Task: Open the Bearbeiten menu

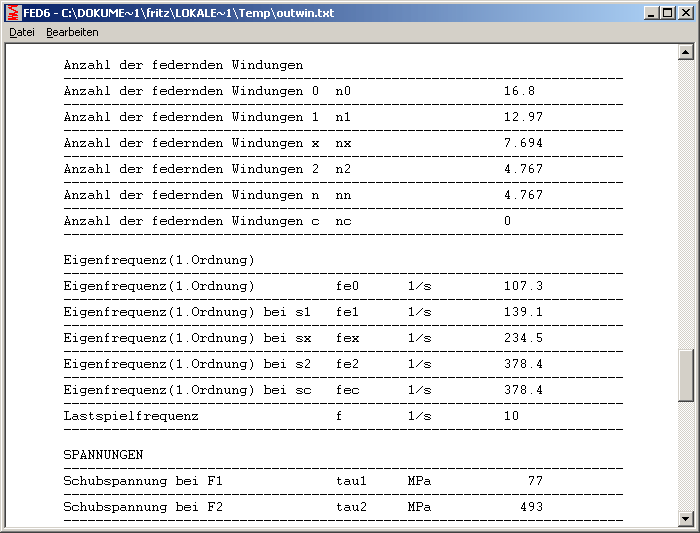Action: [x=72, y=33]
